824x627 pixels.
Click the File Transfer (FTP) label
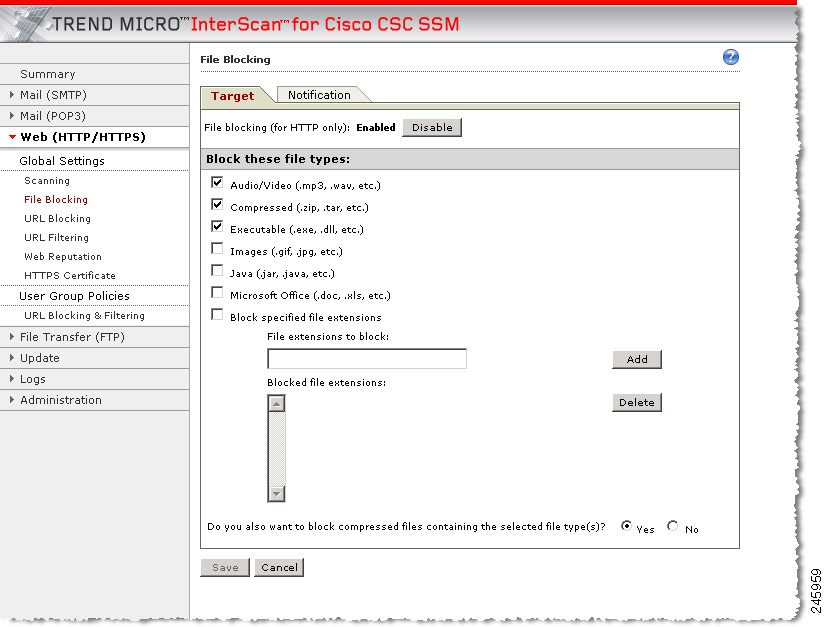72,337
